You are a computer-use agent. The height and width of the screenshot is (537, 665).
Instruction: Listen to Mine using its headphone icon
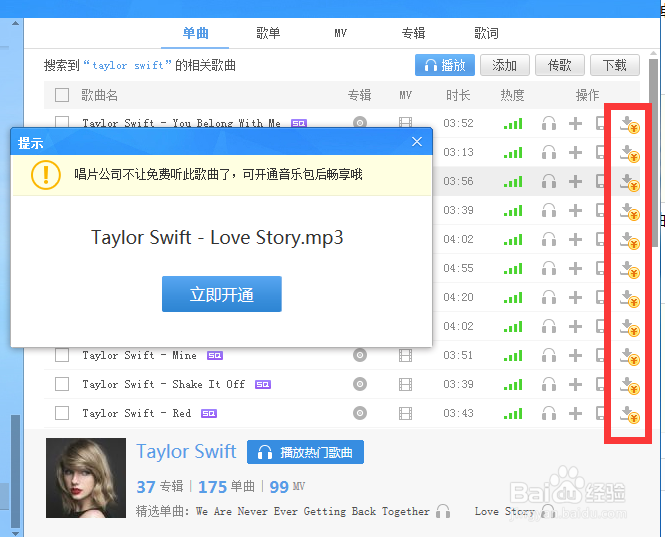point(549,355)
